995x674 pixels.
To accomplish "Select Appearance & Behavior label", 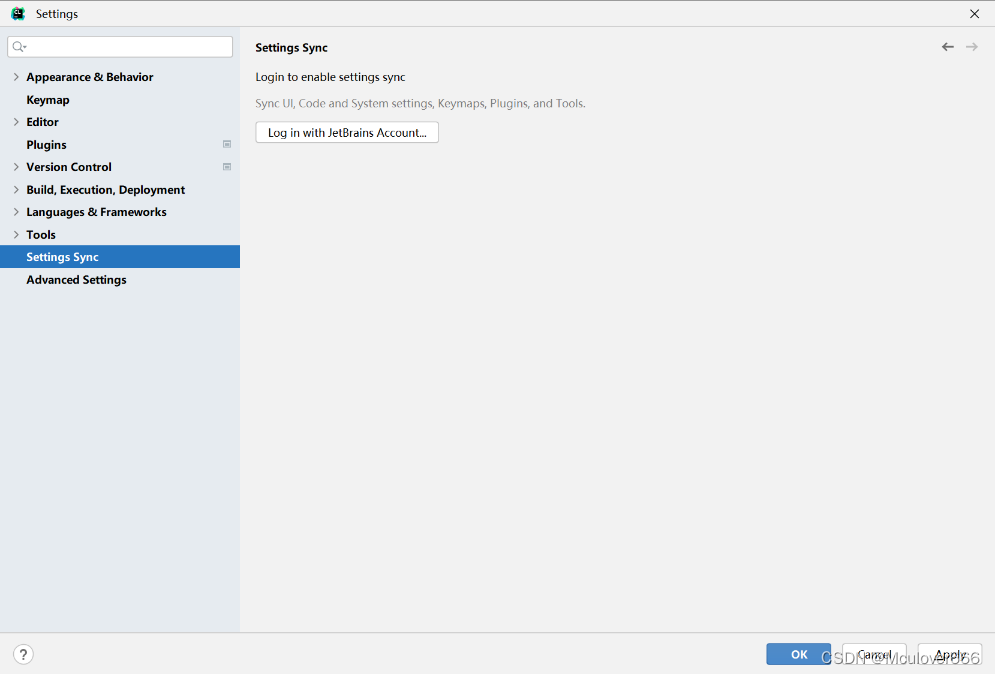I will click(89, 77).
